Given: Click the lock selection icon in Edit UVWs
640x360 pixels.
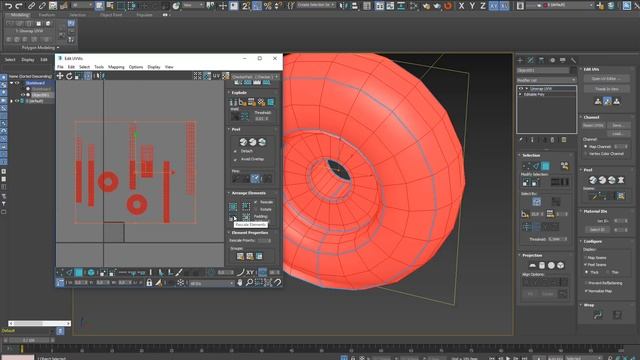Looking at the screenshot, I should [149, 282].
